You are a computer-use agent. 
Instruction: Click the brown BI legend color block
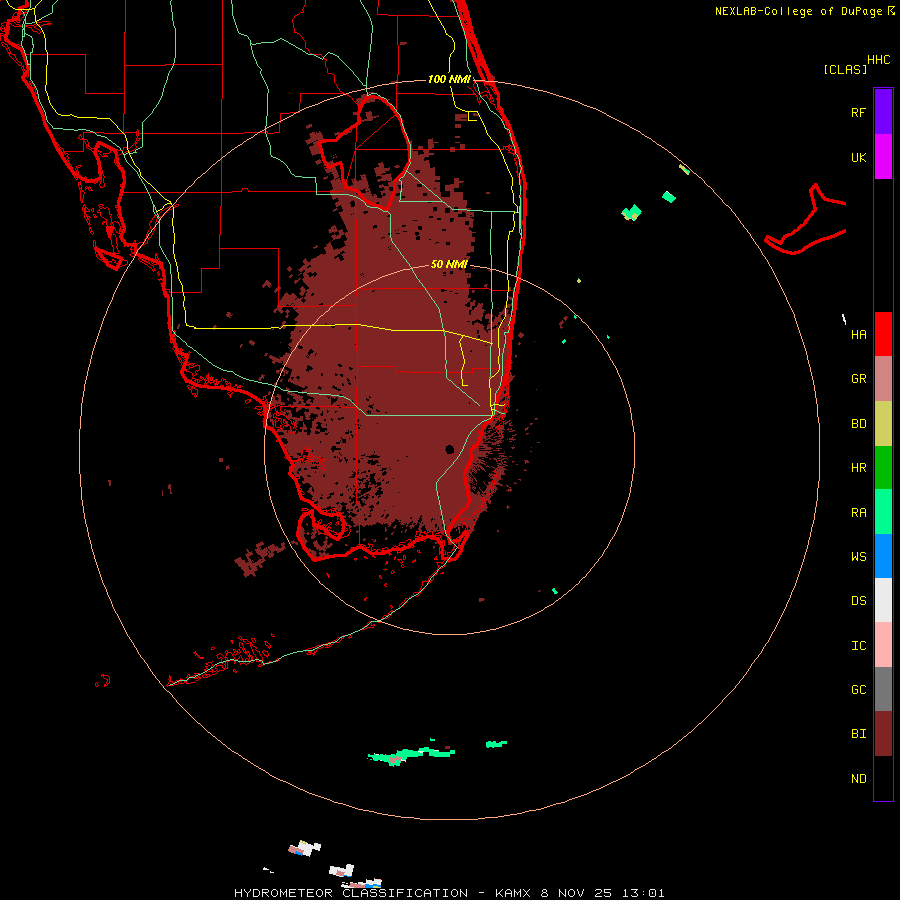pos(883,734)
